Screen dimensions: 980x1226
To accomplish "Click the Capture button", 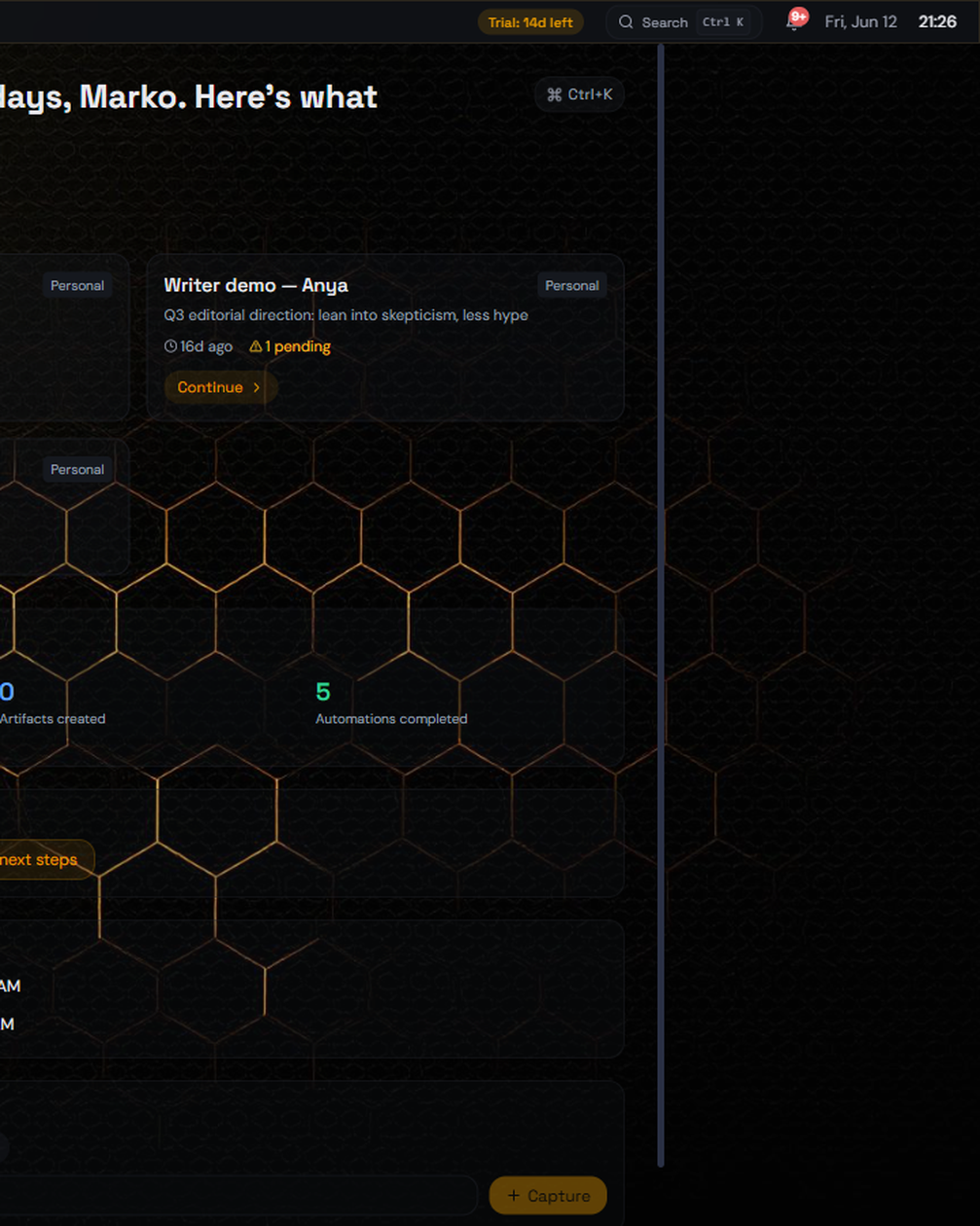I will (548, 1196).
